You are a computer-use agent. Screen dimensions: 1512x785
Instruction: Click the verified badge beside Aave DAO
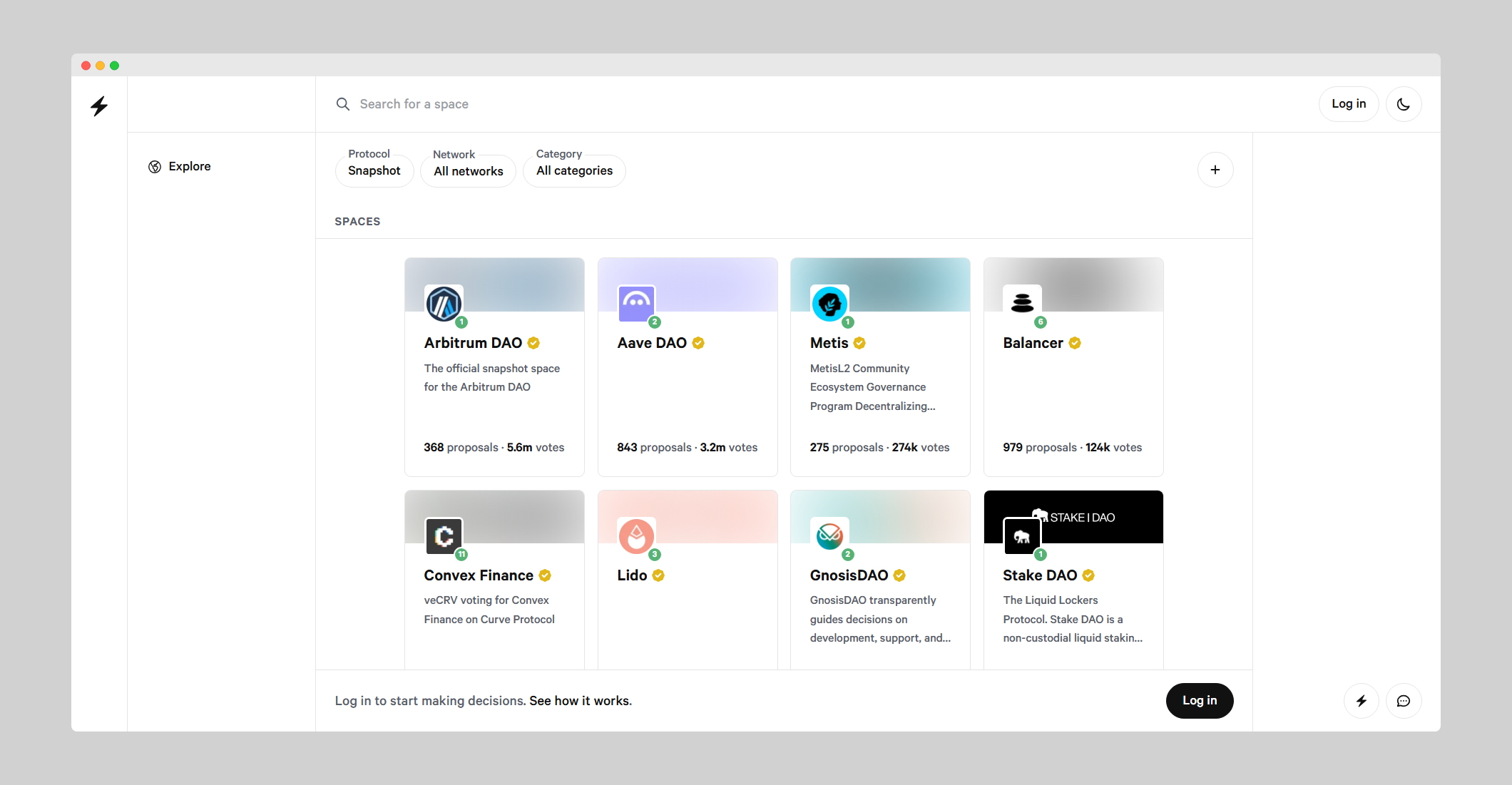coord(698,343)
